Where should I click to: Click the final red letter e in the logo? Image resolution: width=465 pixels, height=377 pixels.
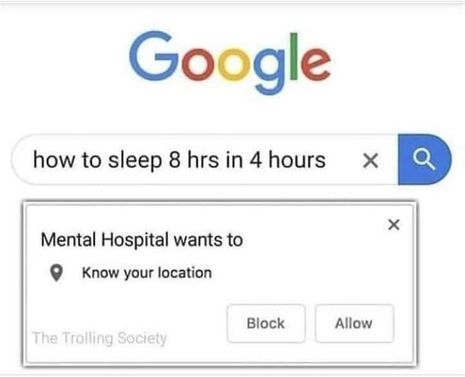tap(316, 64)
